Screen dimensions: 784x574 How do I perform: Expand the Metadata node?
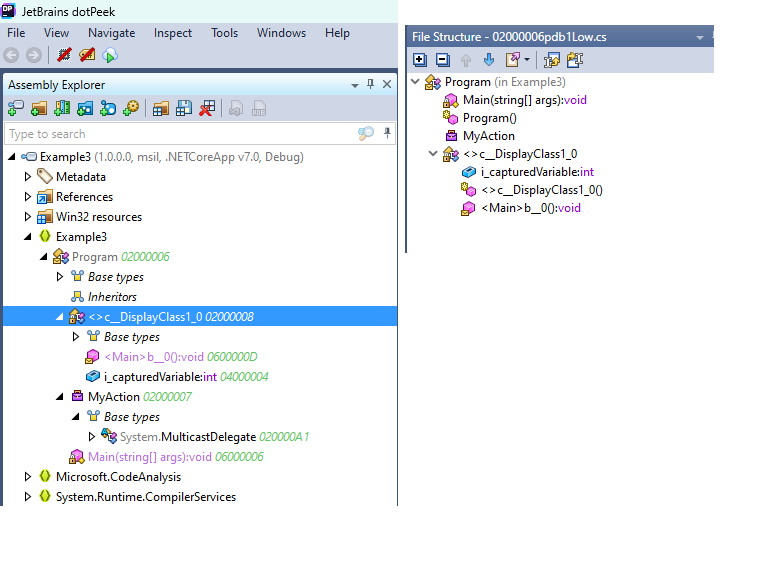click(x=28, y=176)
